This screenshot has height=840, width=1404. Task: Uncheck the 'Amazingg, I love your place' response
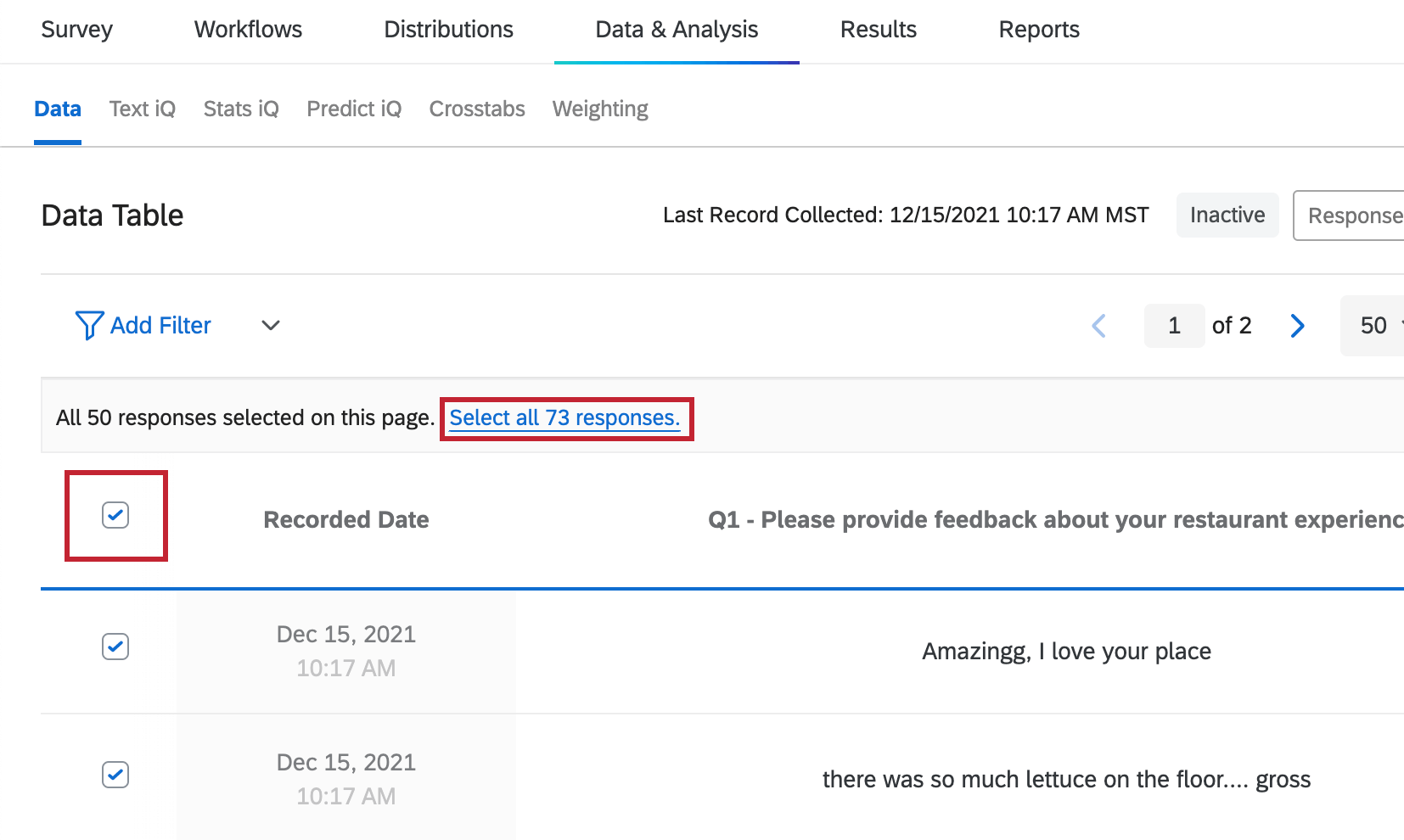[115, 647]
